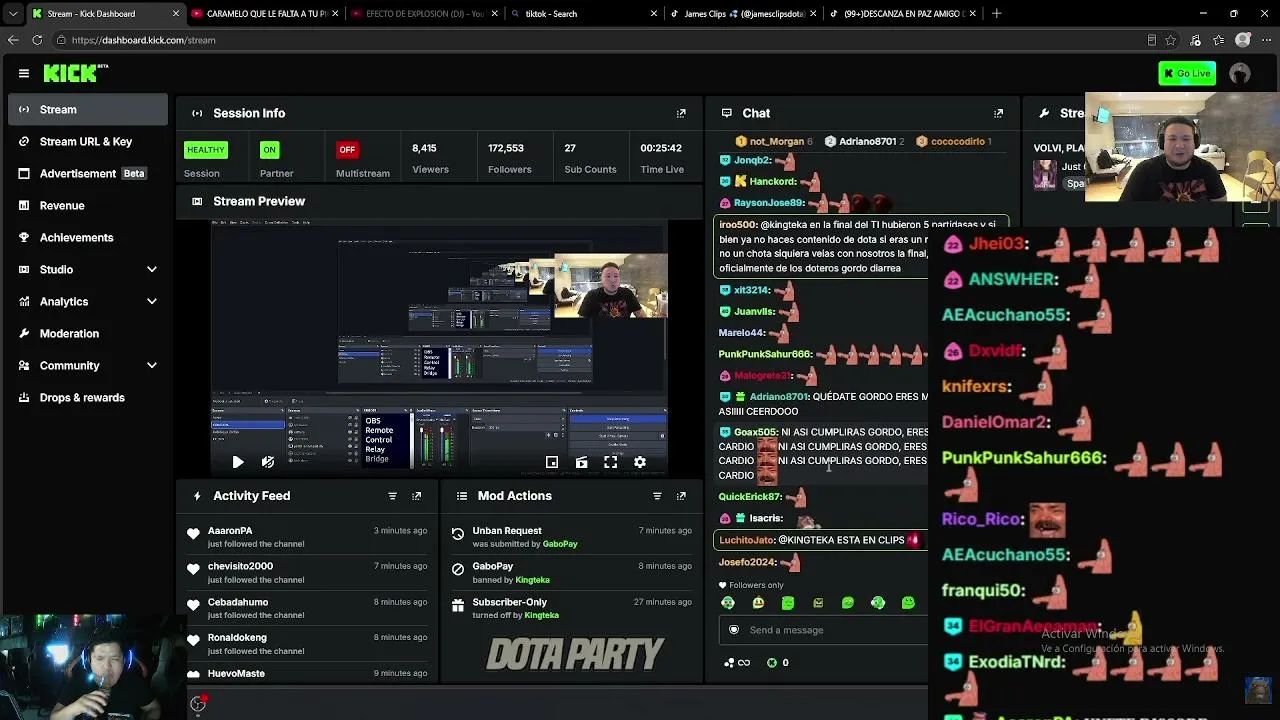Switch to the tiktok - Search browser tab
Viewport: 1280px width, 720px height.
pyautogui.click(x=584, y=14)
